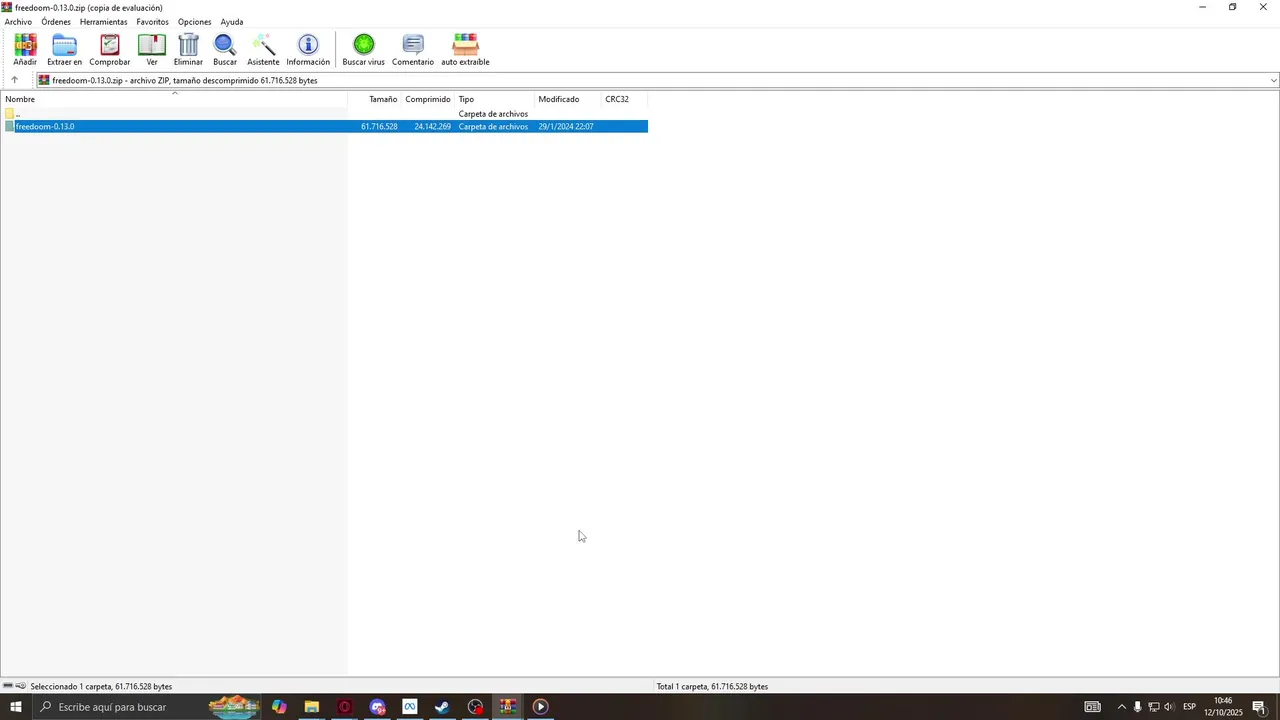Click the 24.142.269 compressed size cell
The image size is (1280, 720).
432,127
